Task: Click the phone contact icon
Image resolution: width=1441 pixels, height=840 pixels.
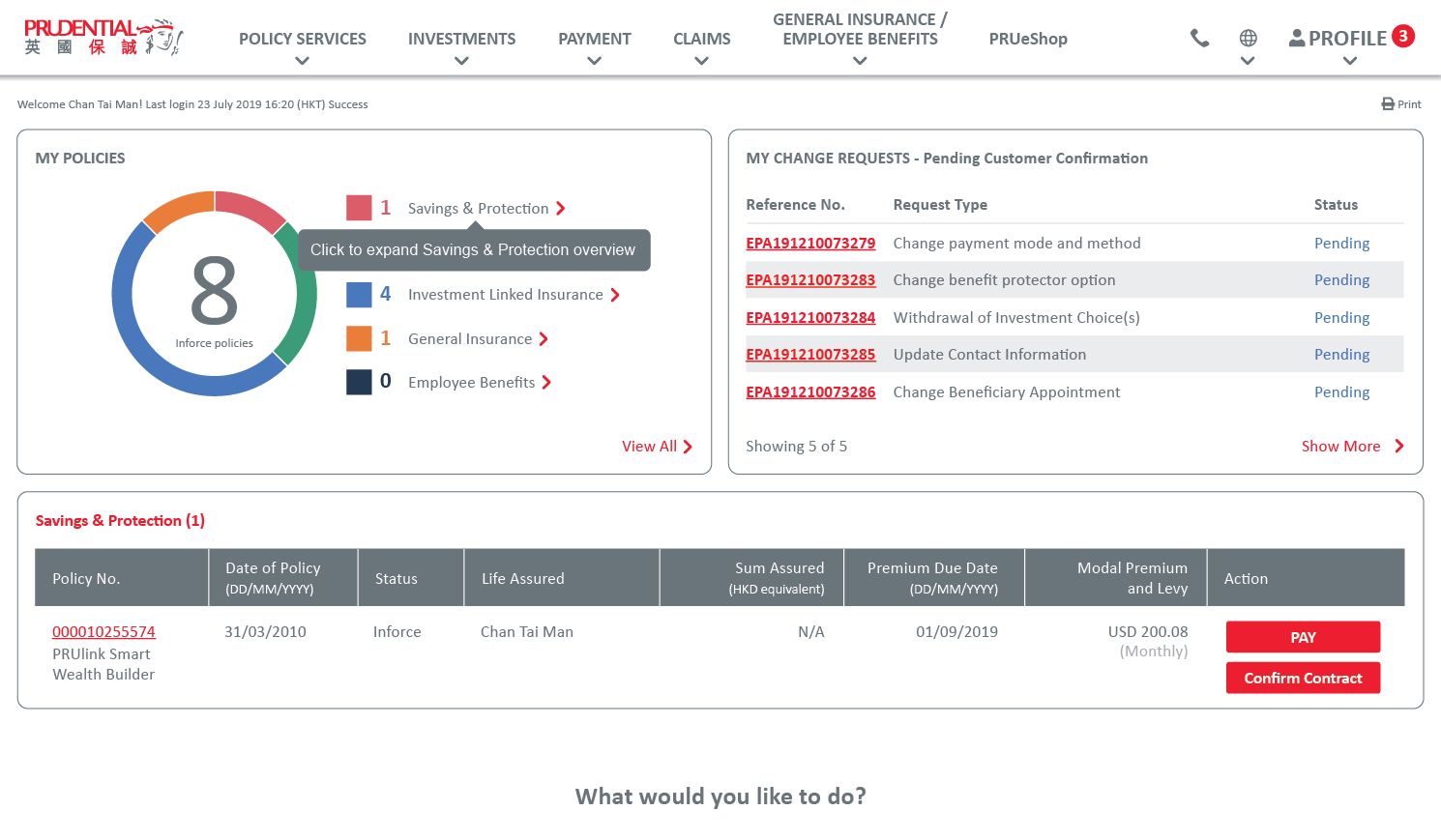Action: tap(1199, 38)
